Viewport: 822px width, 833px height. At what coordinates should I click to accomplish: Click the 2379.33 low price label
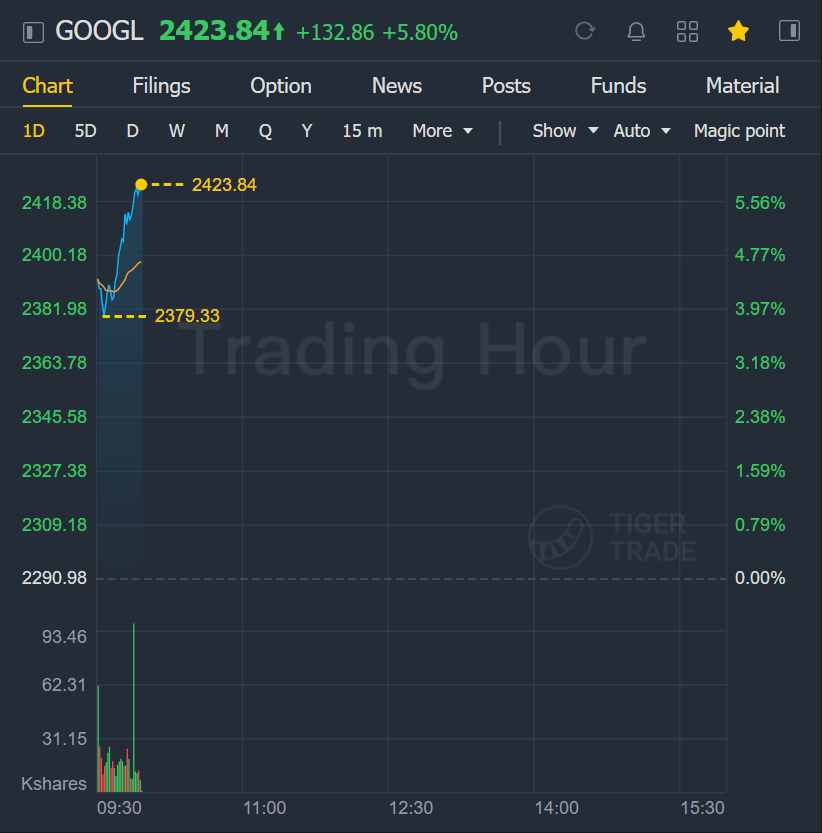[x=187, y=316]
